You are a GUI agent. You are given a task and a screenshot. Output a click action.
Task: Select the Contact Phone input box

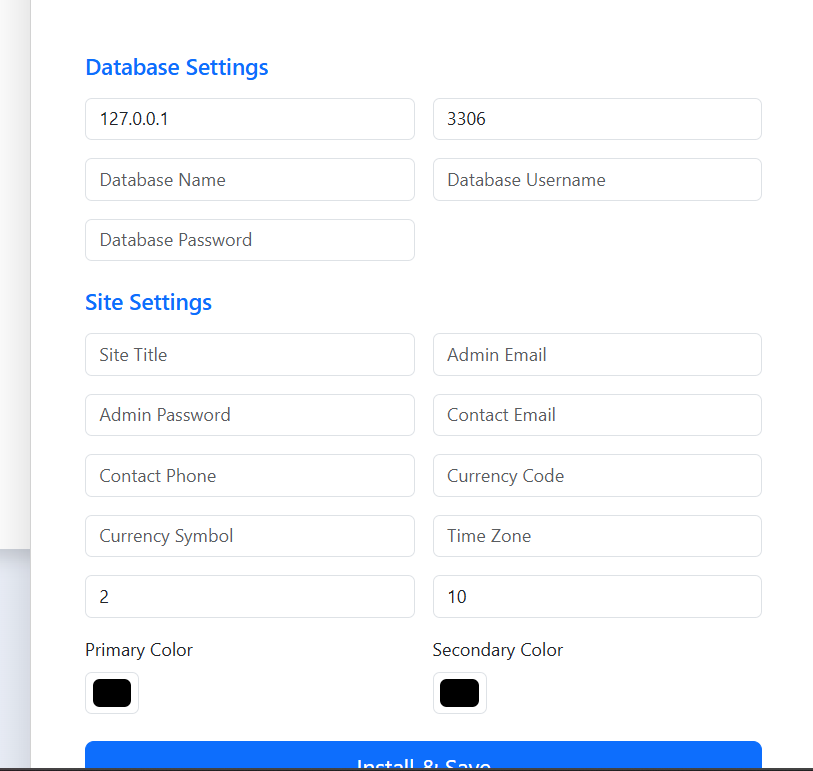[249, 475]
